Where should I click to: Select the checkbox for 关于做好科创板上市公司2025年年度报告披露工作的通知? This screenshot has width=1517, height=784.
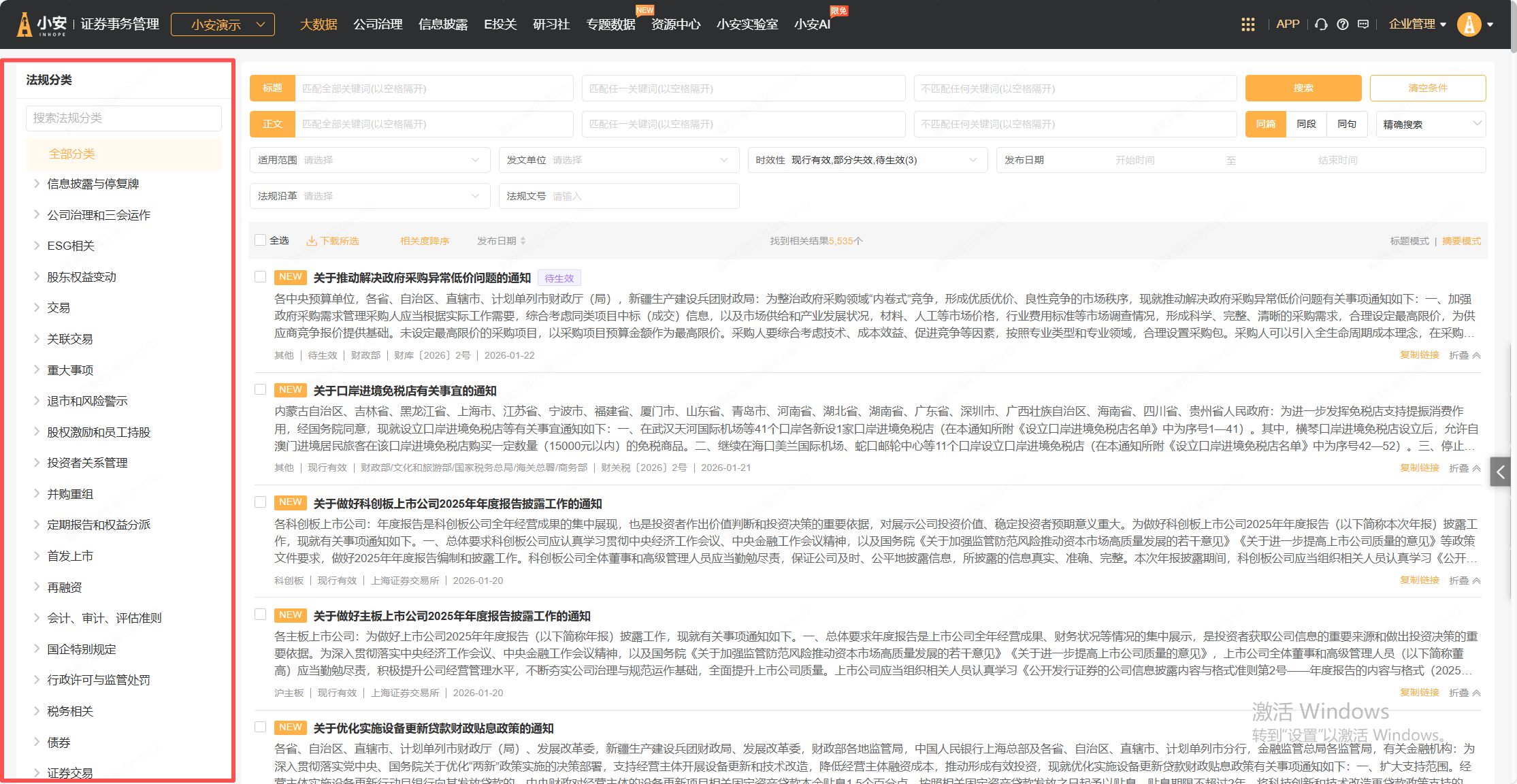(x=260, y=502)
